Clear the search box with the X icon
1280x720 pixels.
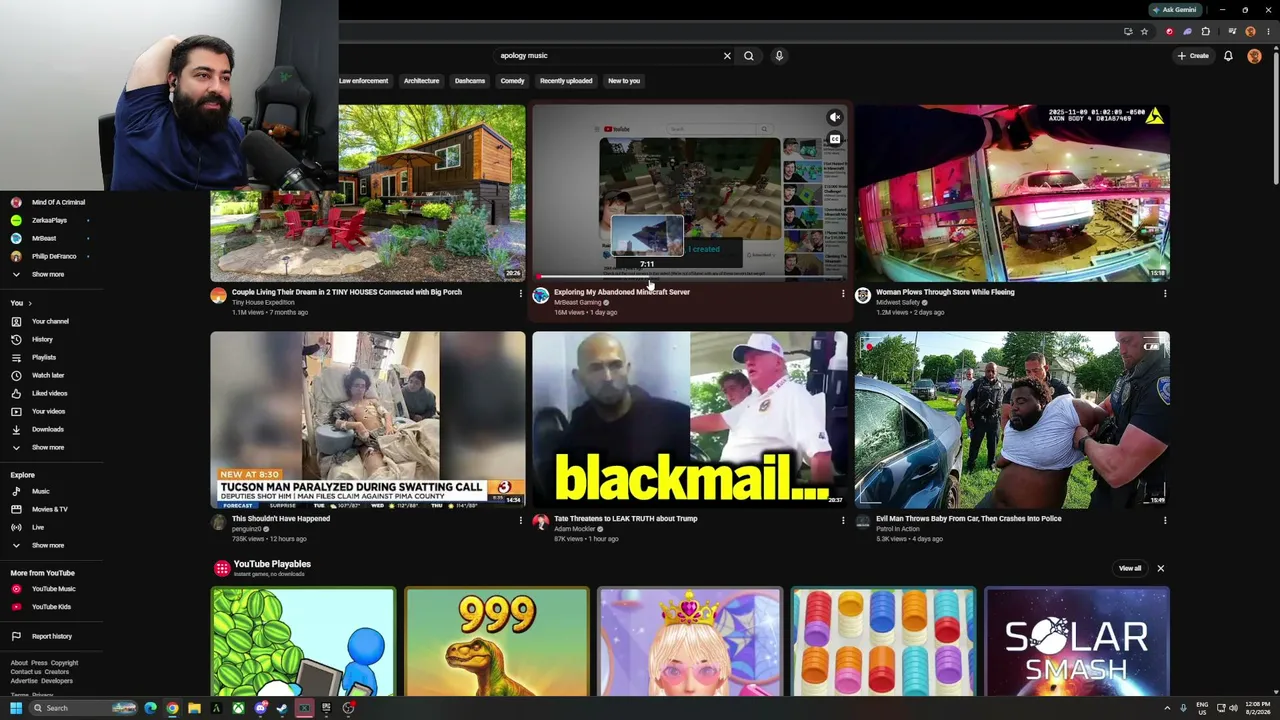point(727,56)
